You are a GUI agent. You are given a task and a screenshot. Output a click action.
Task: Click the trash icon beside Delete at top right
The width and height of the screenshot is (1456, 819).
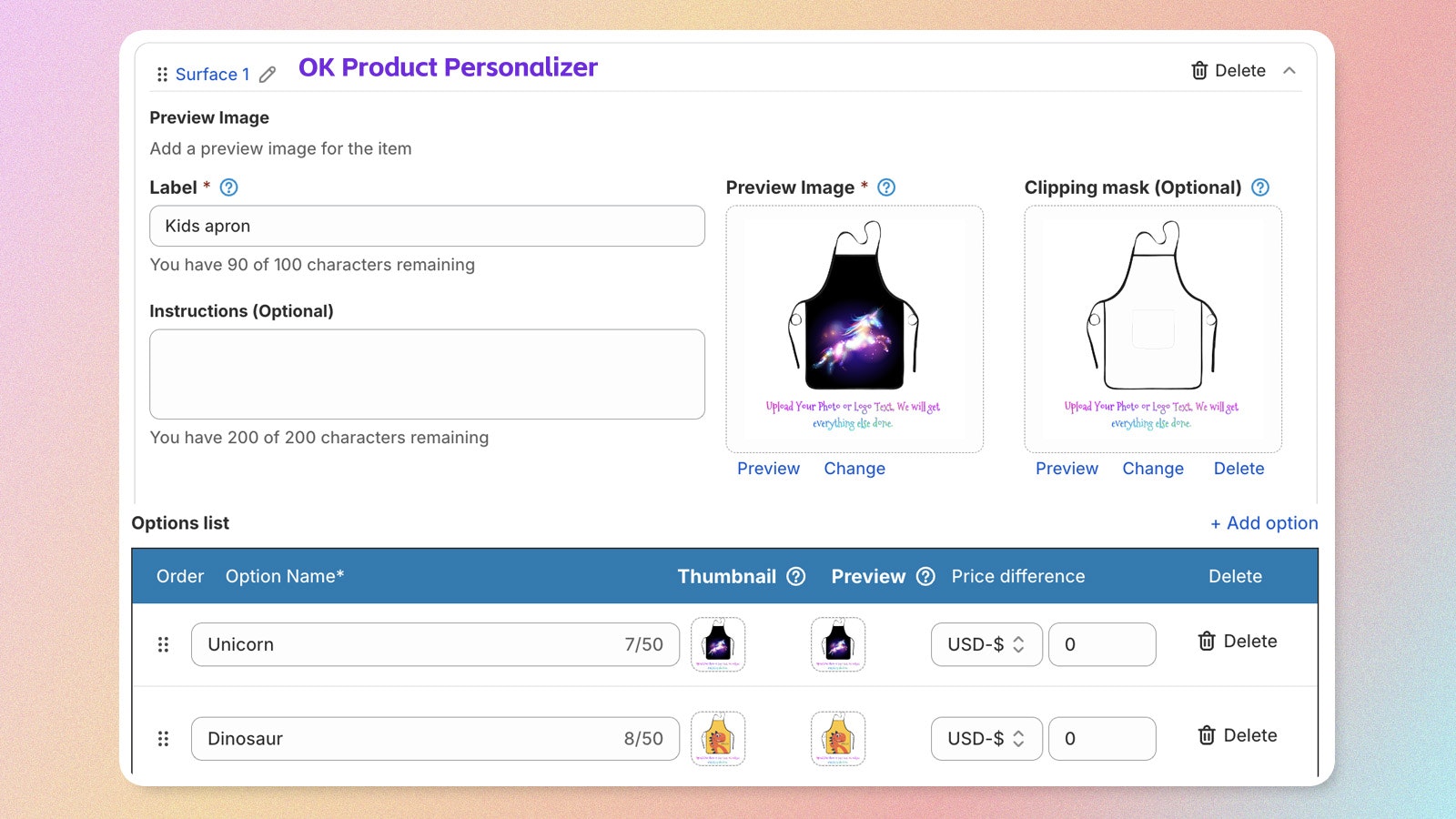[1198, 70]
